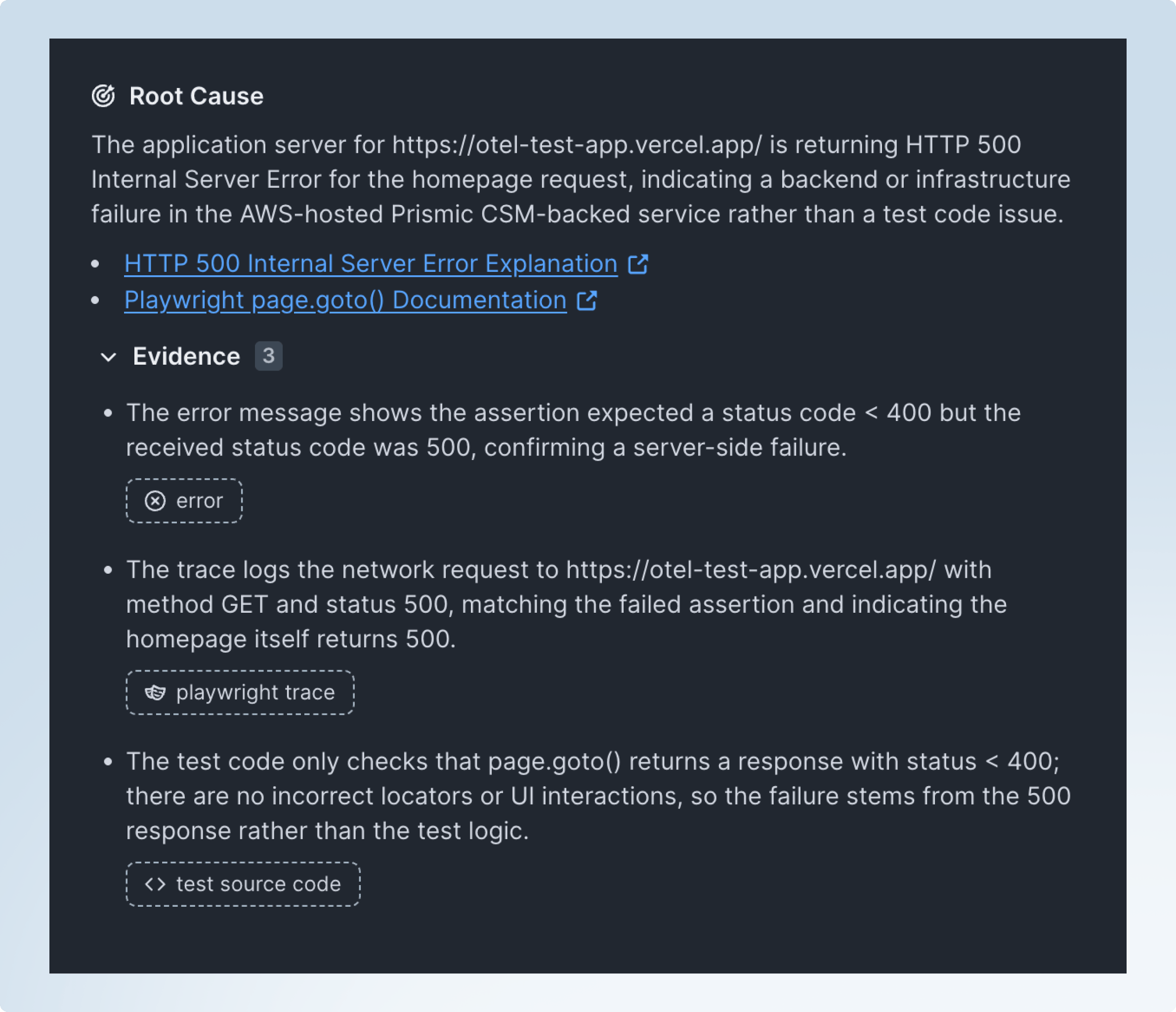Collapse the Evidence section using its chevron
Viewport: 1176px width, 1012px height.
(x=108, y=357)
